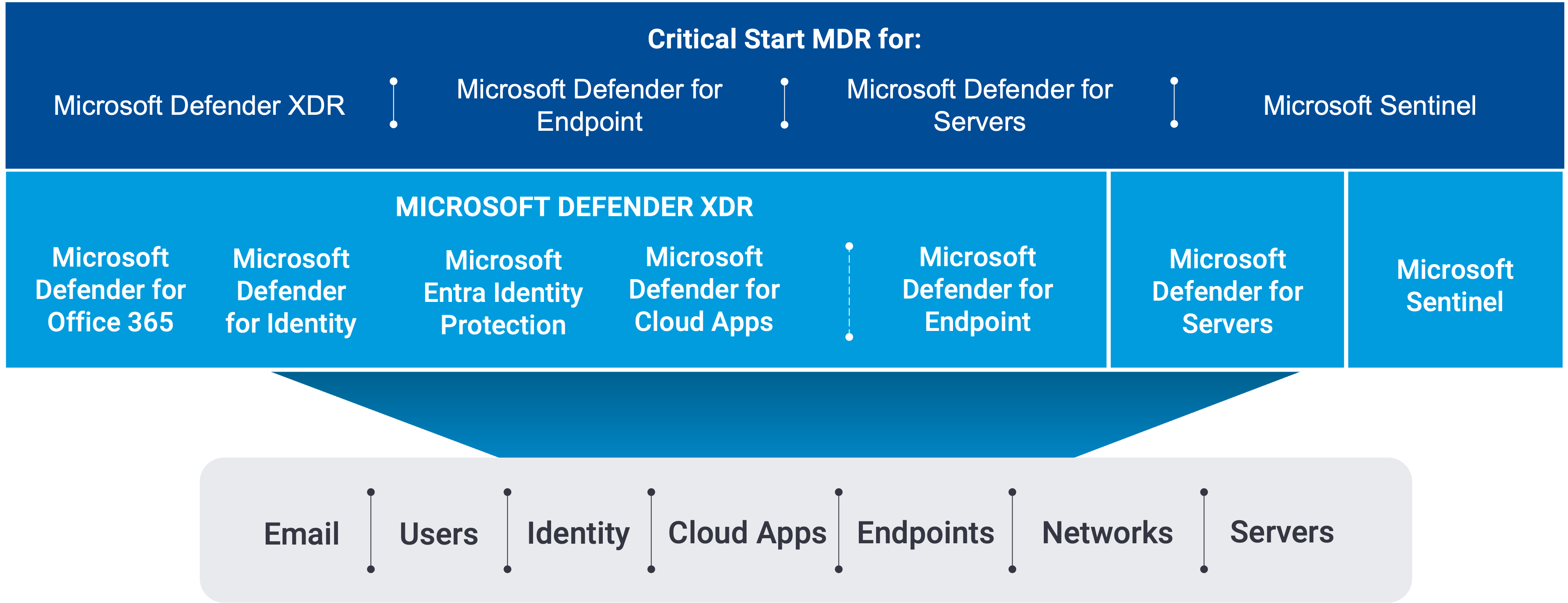1568x603 pixels.
Task: Click 'Microsoft Defender for Cloud Apps'
Action: click(704, 290)
